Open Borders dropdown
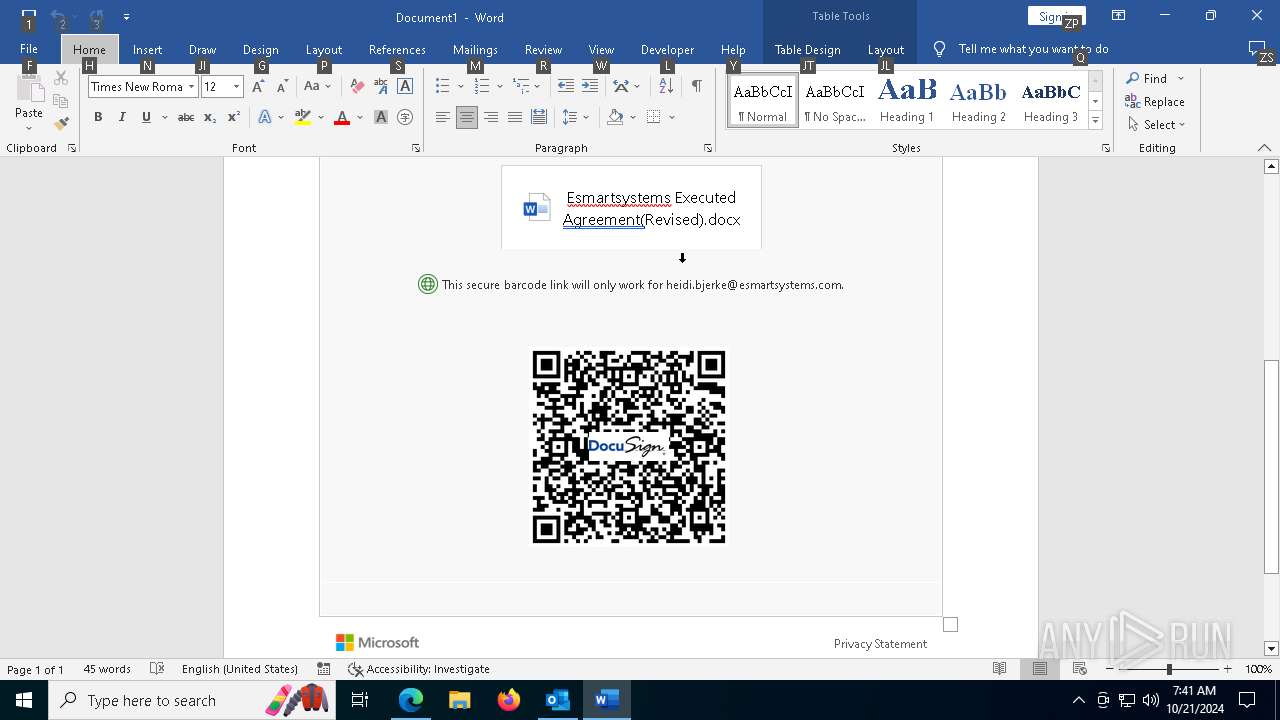This screenshot has height=720, width=1280. [x=672, y=117]
